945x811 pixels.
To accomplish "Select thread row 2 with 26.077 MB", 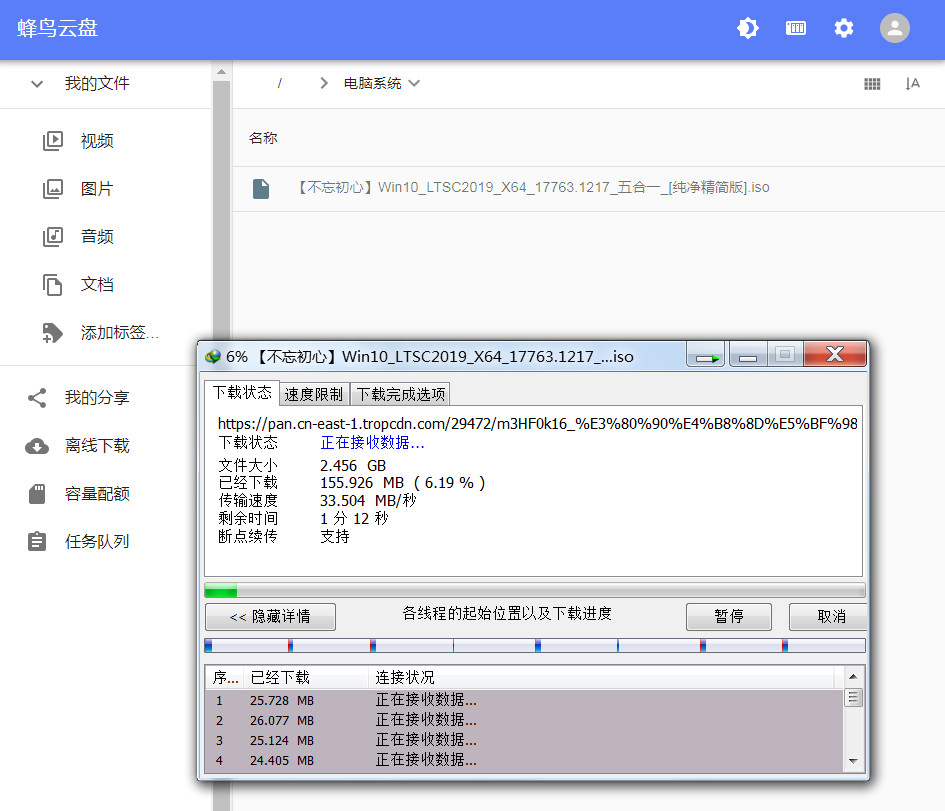I will [x=523, y=720].
